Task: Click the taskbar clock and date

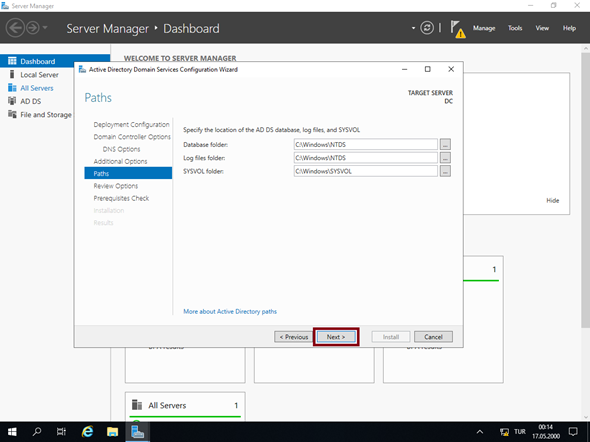Action: coord(546,432)
